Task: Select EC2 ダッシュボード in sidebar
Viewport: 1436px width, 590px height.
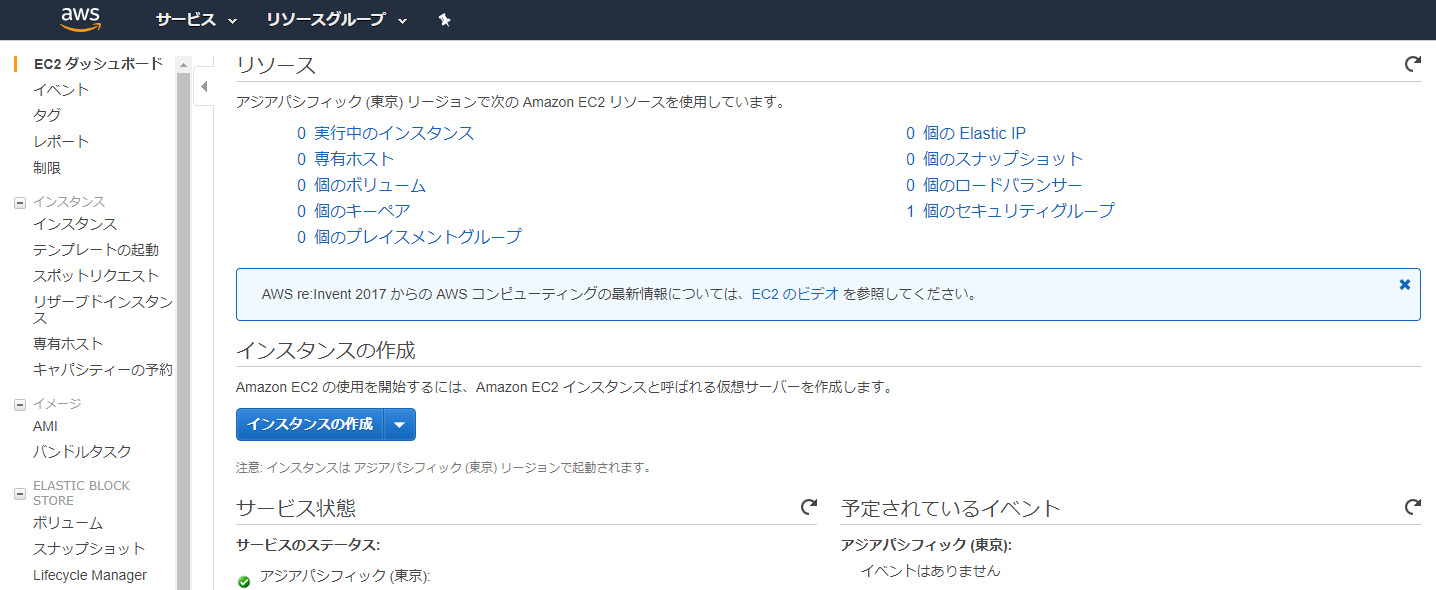Action: [98, 64]
